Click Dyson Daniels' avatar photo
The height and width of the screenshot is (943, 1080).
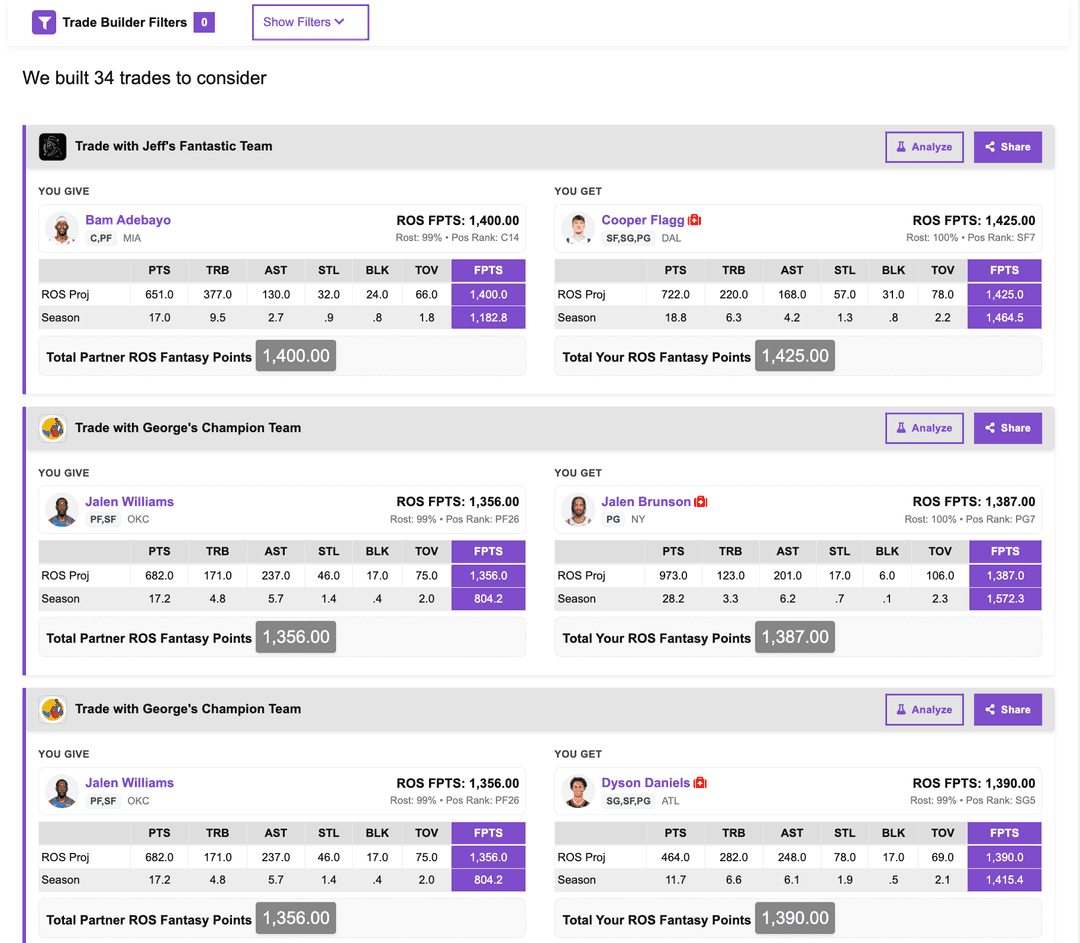[578, 791]
